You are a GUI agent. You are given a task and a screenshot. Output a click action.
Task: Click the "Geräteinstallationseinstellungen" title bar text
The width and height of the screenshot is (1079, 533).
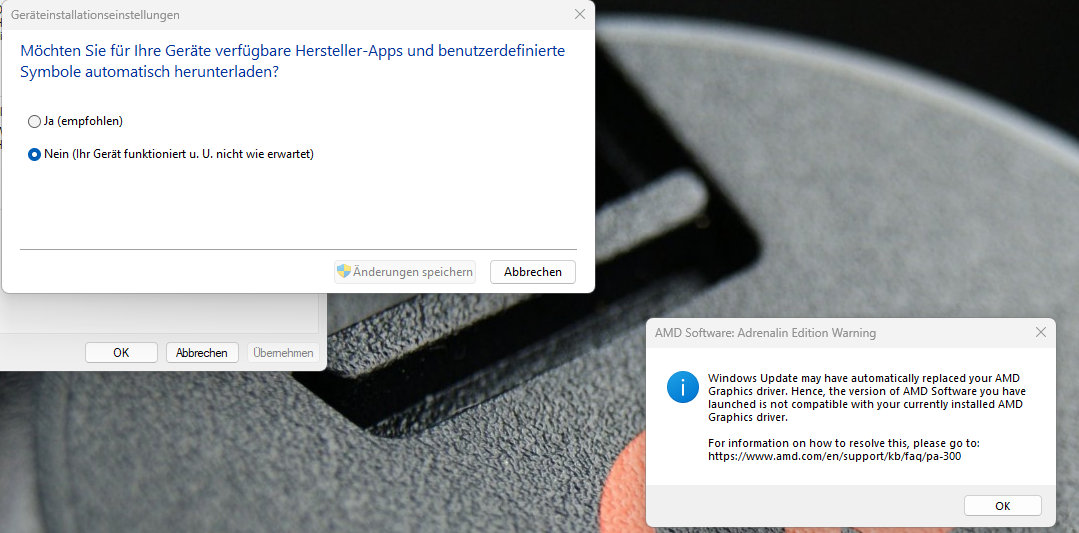tap(96, 14)
